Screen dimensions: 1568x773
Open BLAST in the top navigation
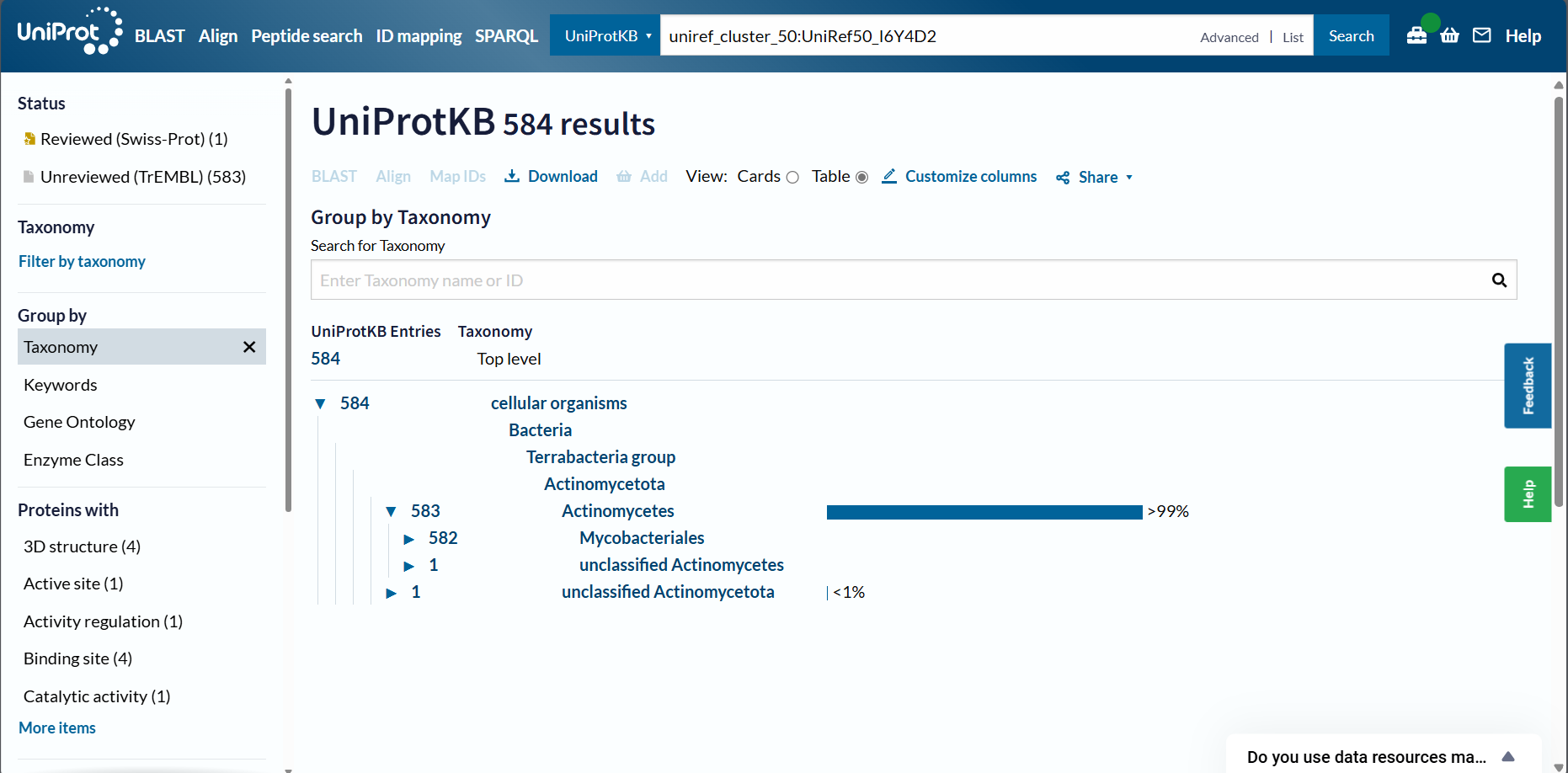(x=159, y=36)
